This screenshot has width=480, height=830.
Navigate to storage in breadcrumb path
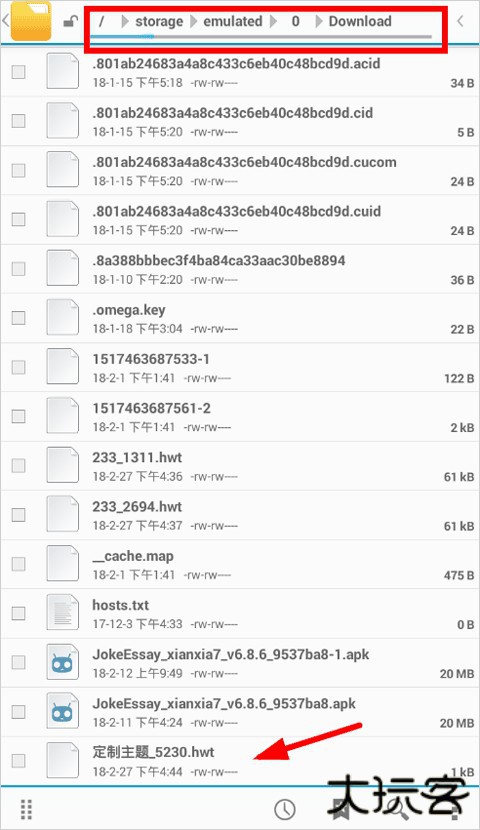159,22
